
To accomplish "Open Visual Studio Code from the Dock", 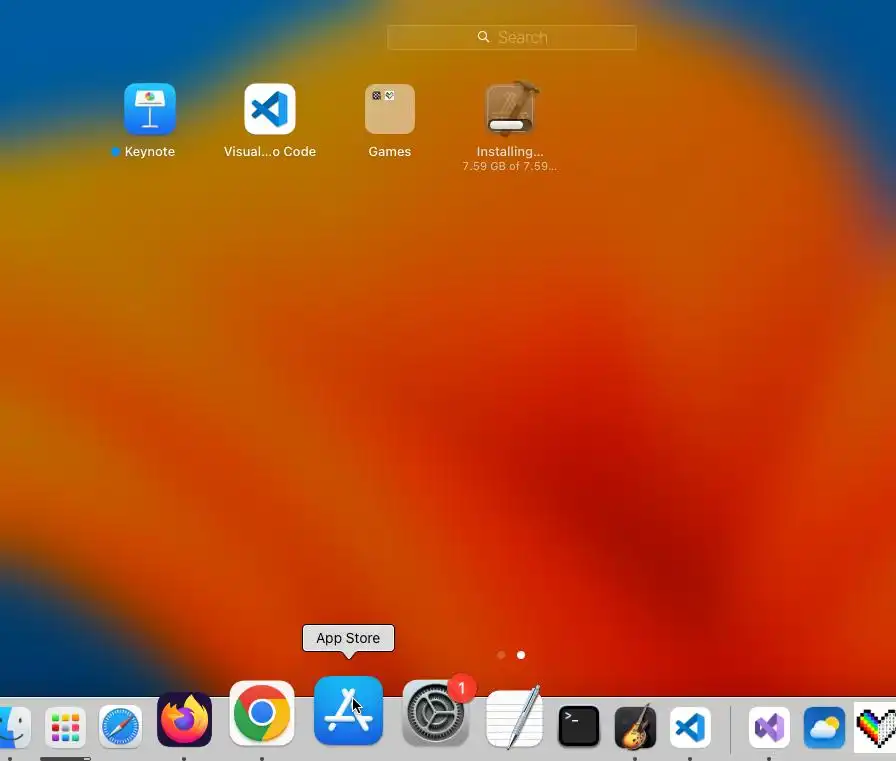I will [690, 727].
